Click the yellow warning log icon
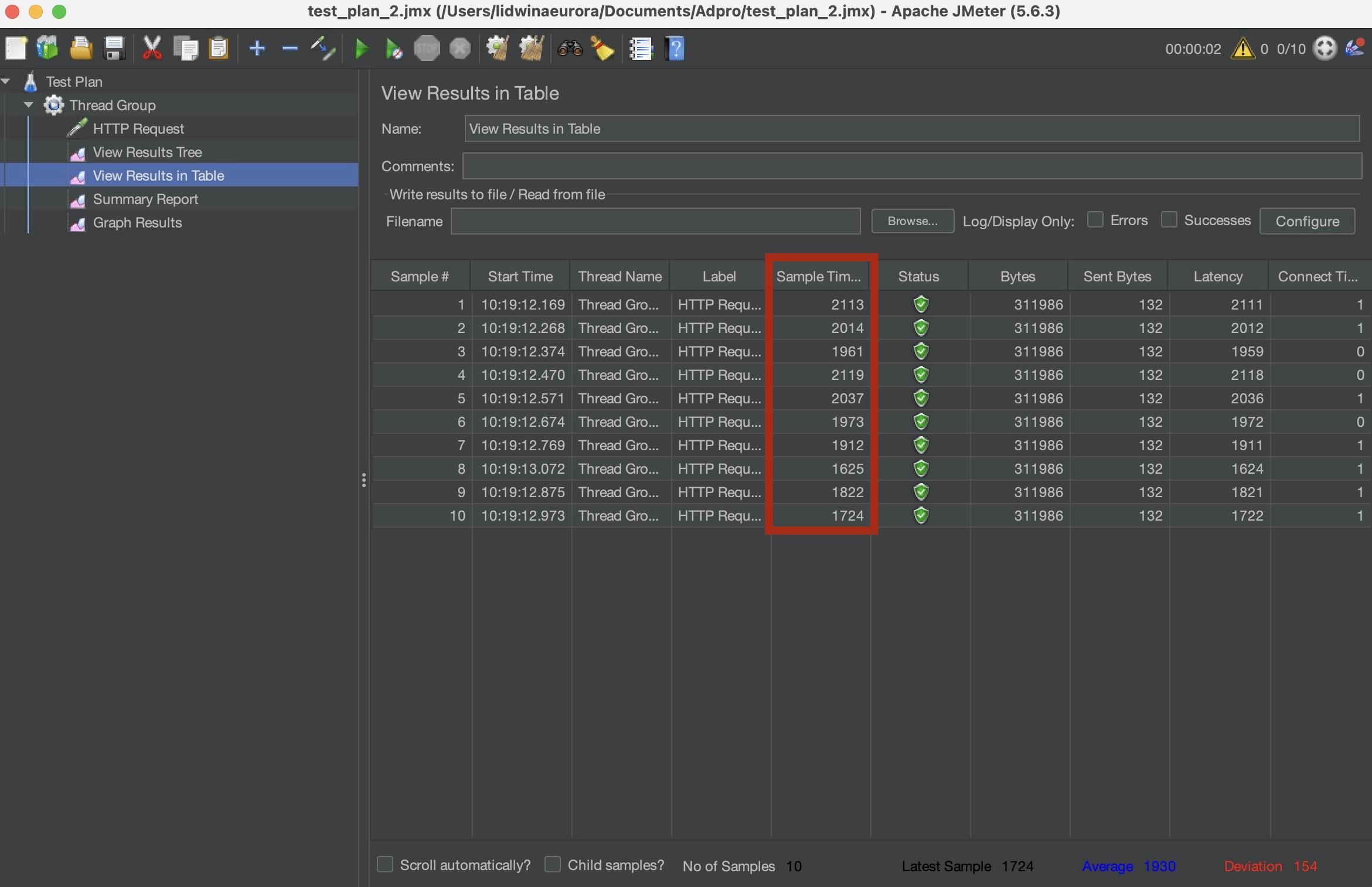Image resolution: width=1372 pixels, height=887 pixels. pos(1242,49)
